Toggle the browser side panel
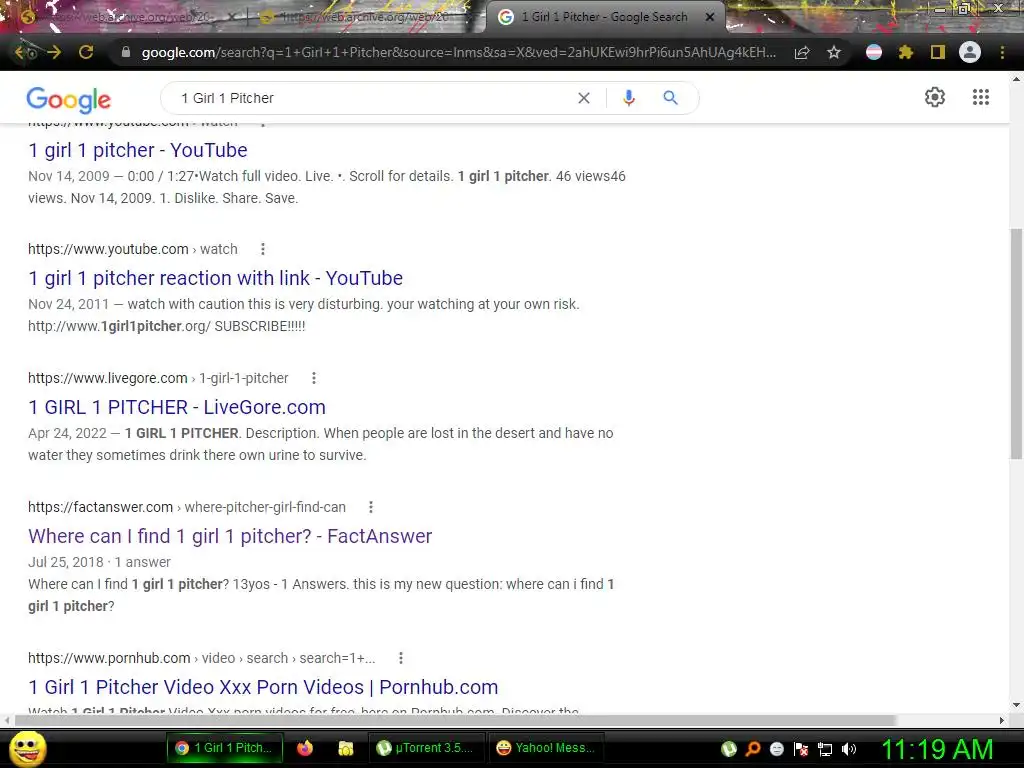The height and width of the screenshot is (768, 1024). (x=937, y=52)
